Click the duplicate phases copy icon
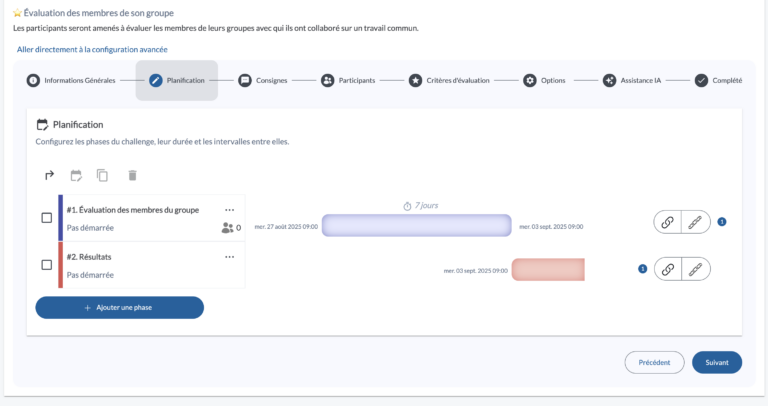 (102, 175)
